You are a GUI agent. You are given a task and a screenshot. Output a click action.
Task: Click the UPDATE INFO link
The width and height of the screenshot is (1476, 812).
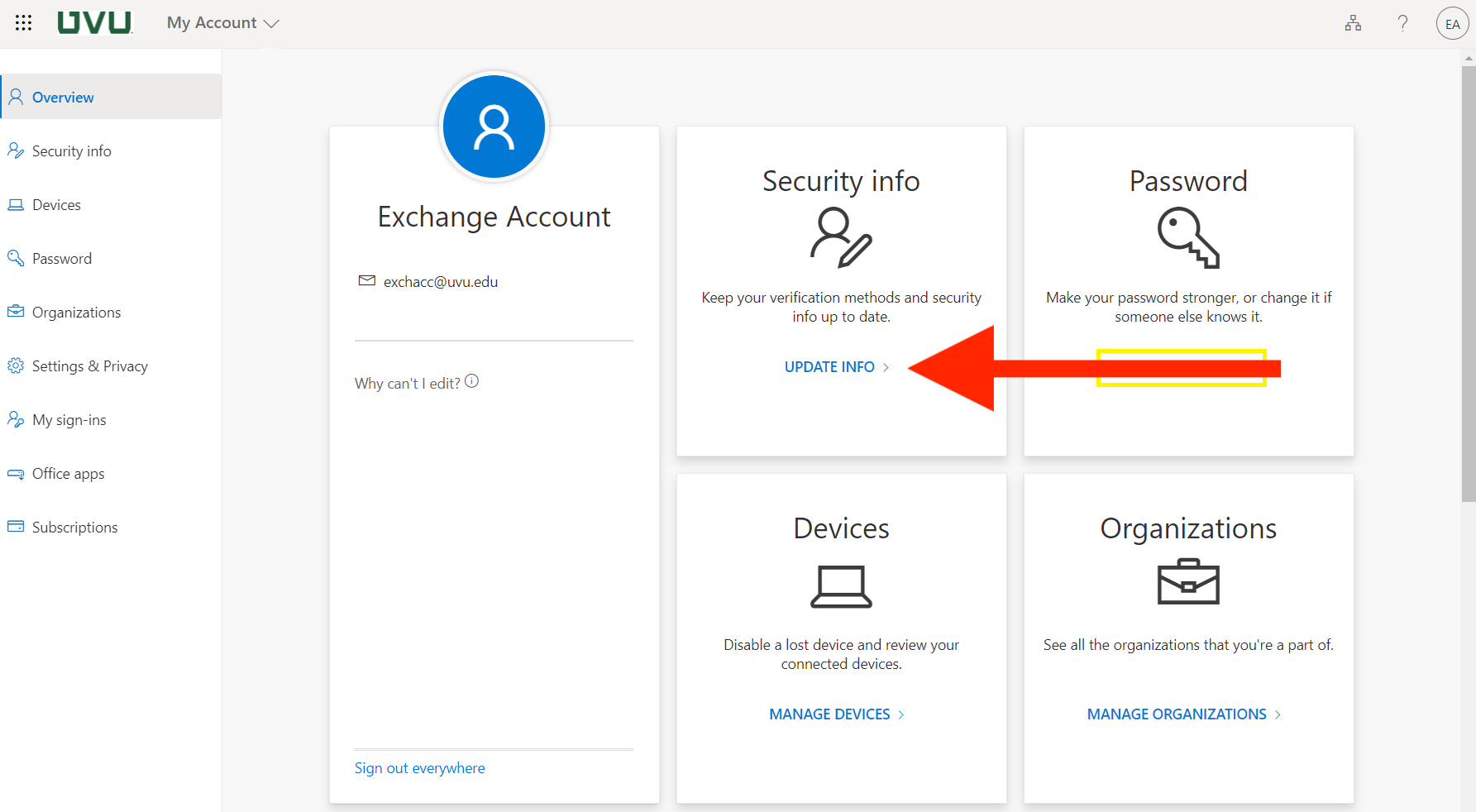pyautogui.click(x=829, y=366)
